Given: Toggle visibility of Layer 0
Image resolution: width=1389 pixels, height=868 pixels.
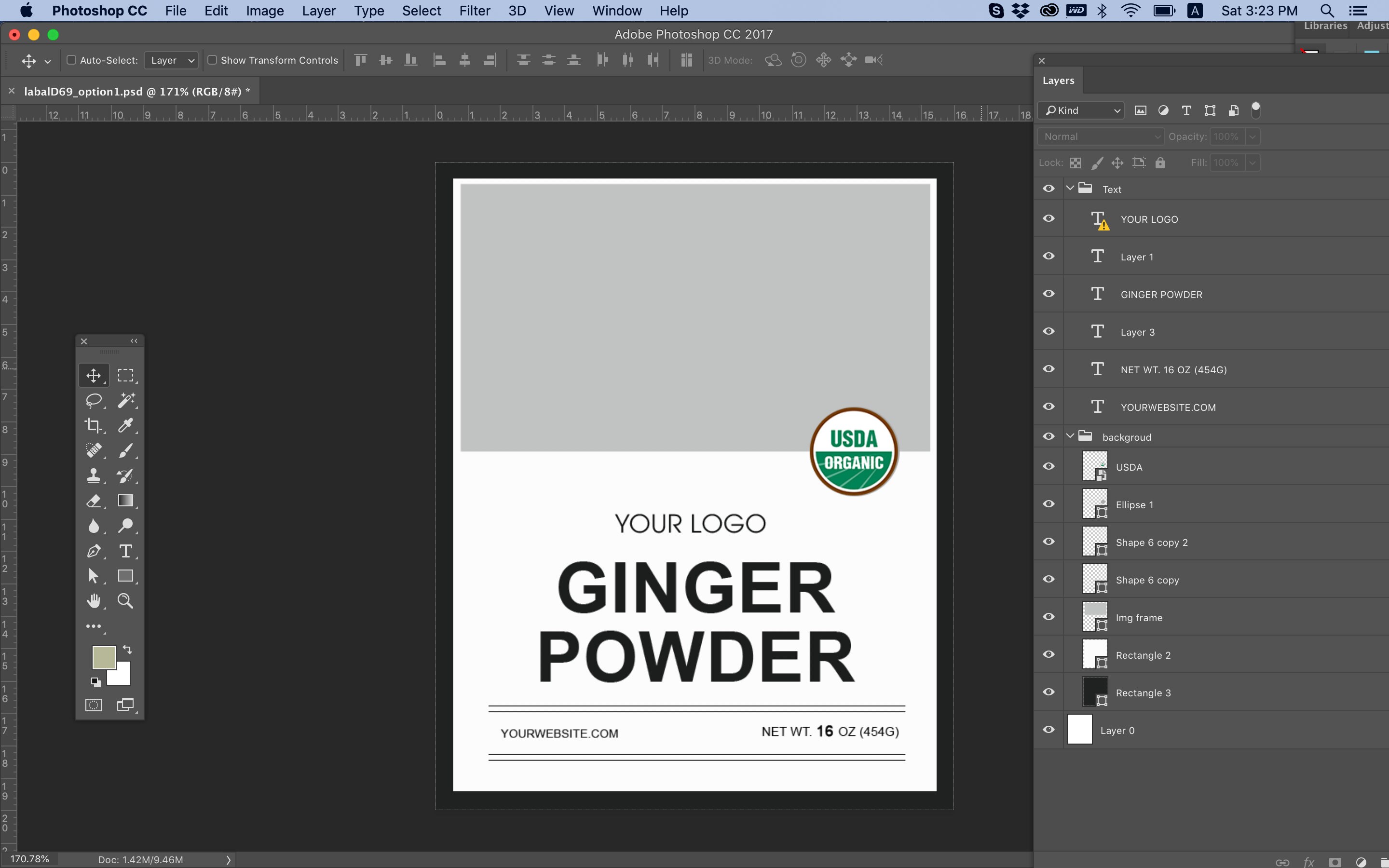Looking at the screenshot, I should pyautogui.click(x=1049, y=730).
